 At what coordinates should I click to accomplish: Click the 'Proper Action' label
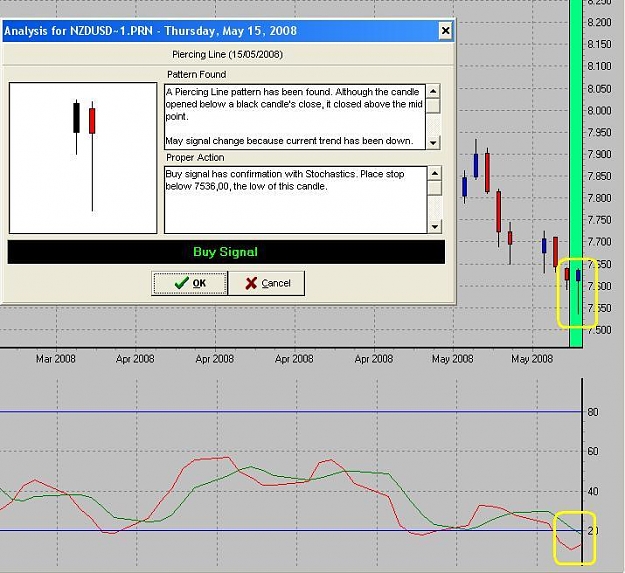(195, 157)
